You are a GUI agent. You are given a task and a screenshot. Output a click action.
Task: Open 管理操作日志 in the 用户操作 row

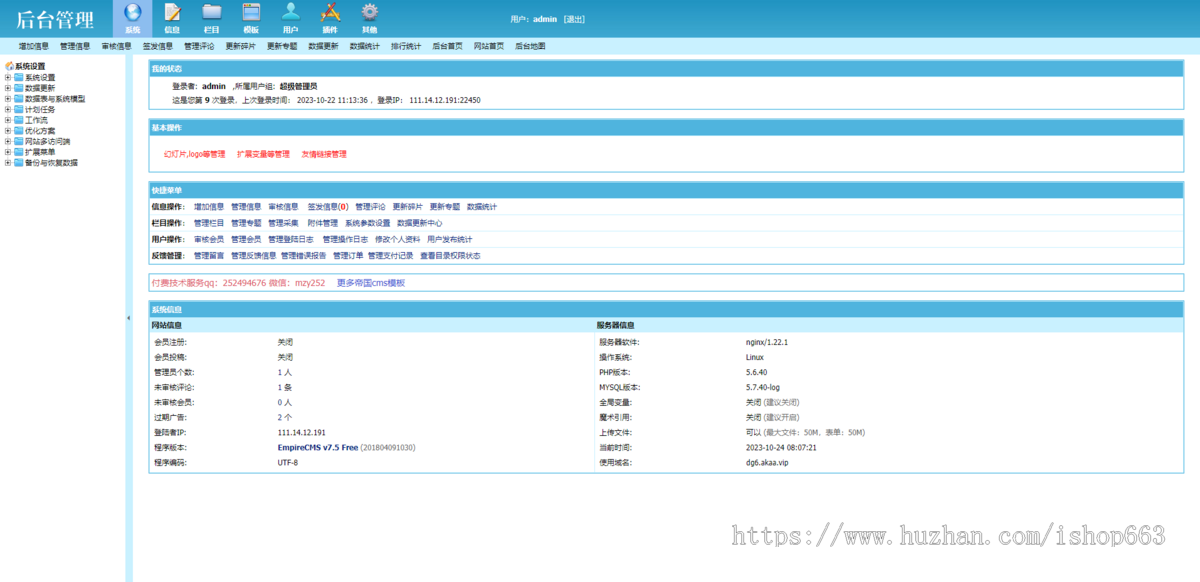point(345,240)
